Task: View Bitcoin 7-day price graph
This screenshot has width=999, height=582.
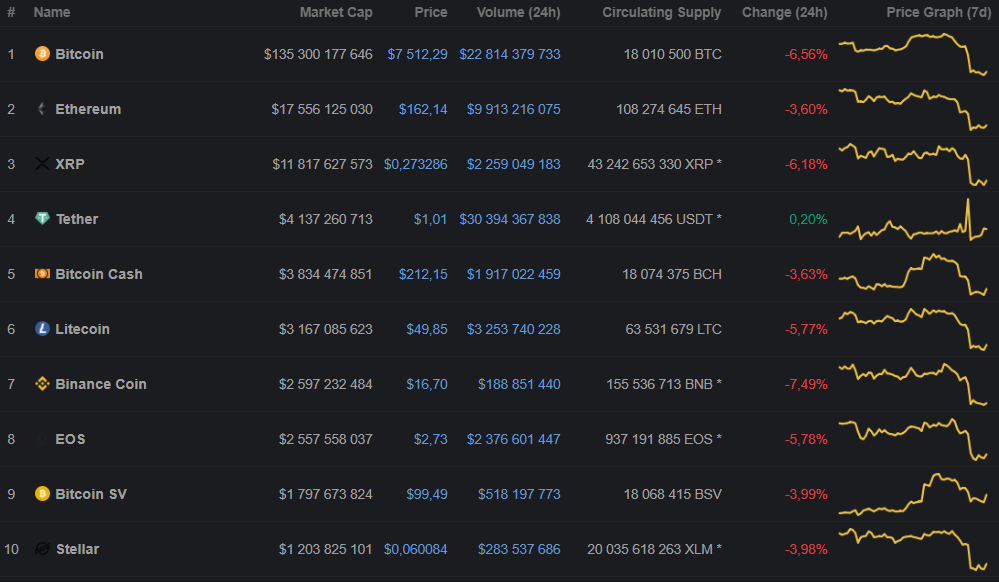Action: pos(913,54)
